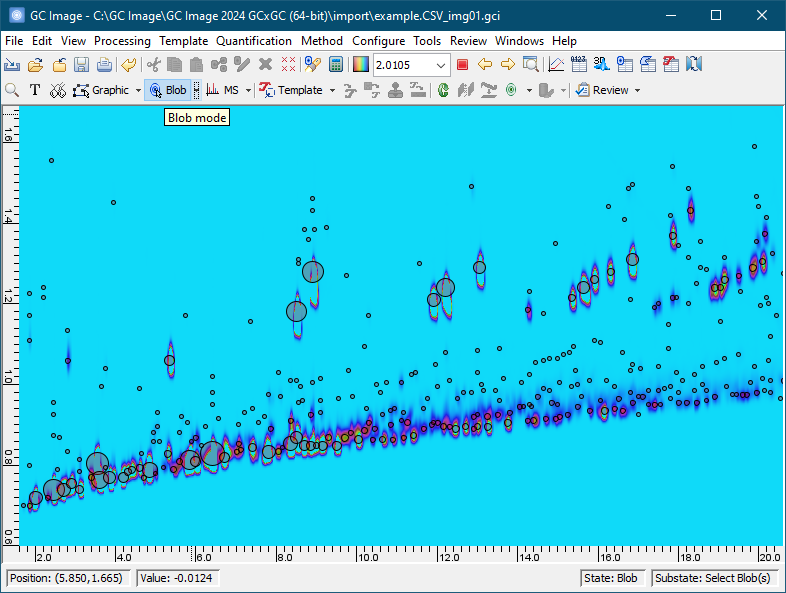
Task: Click the back arrow navigation icon
Action: (485, 65)
